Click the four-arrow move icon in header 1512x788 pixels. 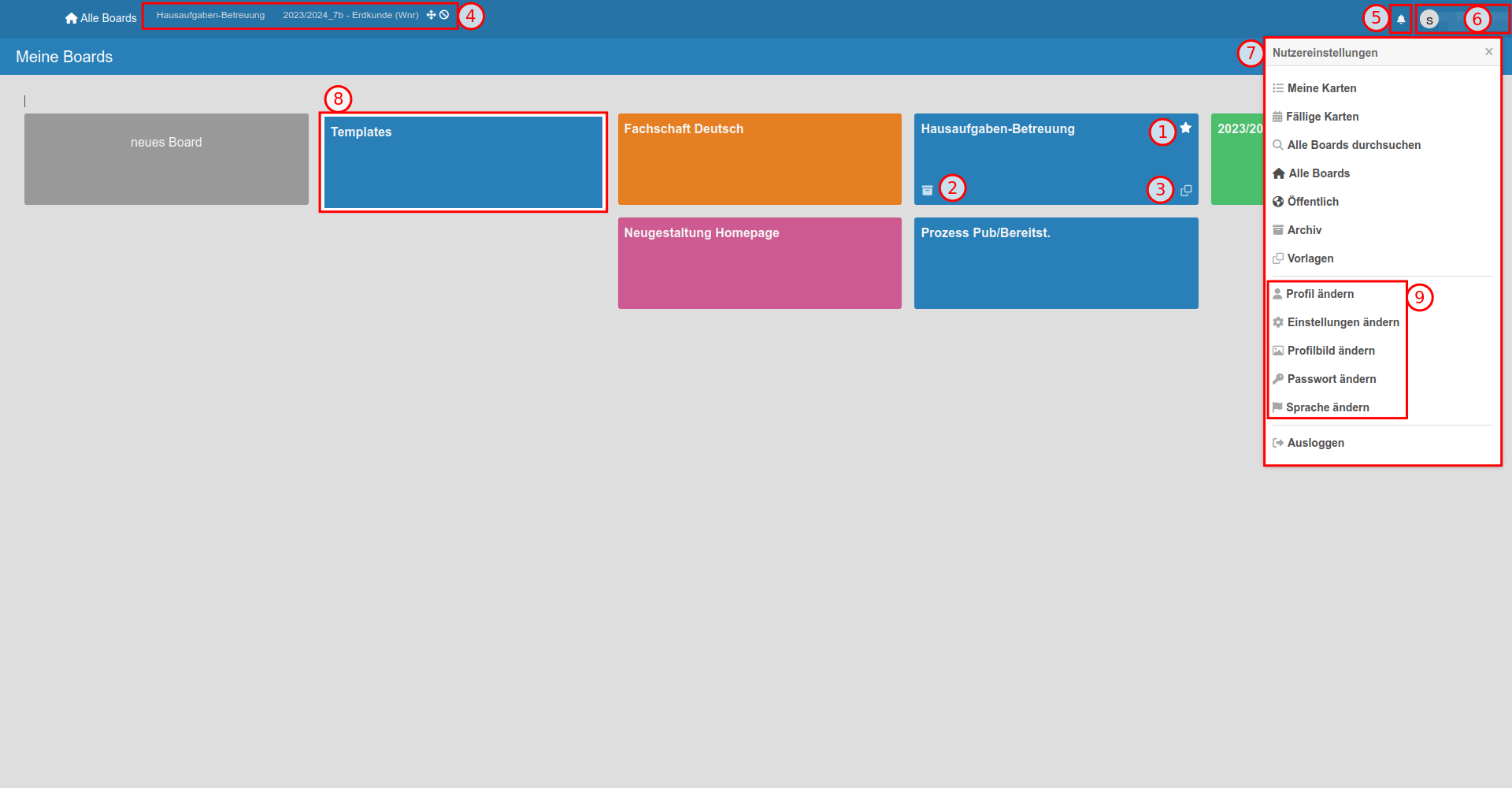(431, 15)
